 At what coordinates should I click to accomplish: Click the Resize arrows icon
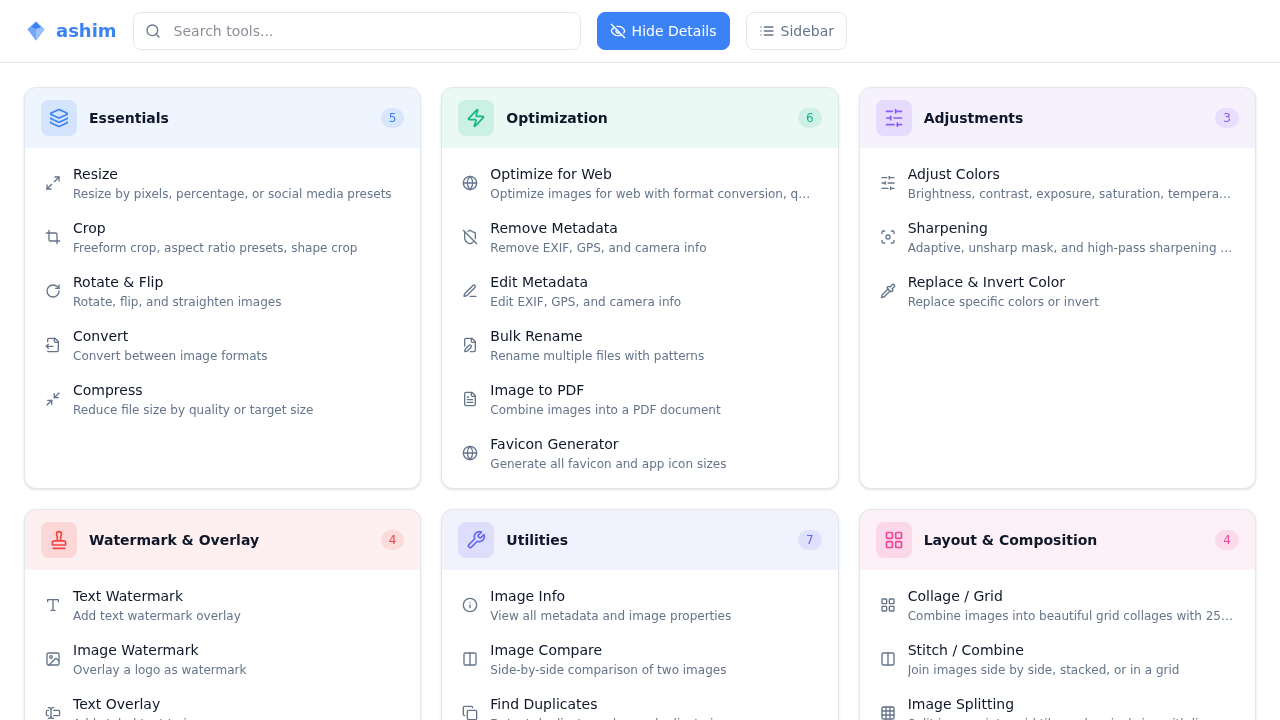coord(53,183)
